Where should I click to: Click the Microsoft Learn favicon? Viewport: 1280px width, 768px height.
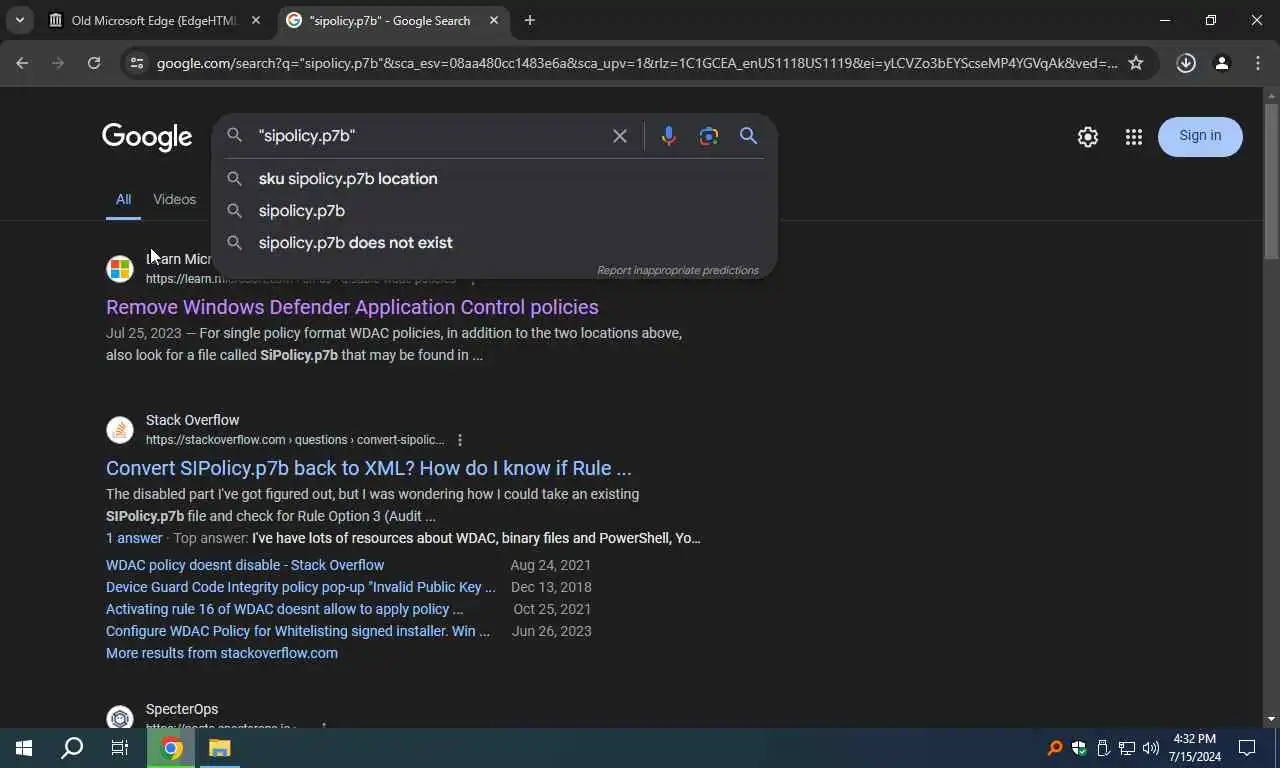(120, 269)
